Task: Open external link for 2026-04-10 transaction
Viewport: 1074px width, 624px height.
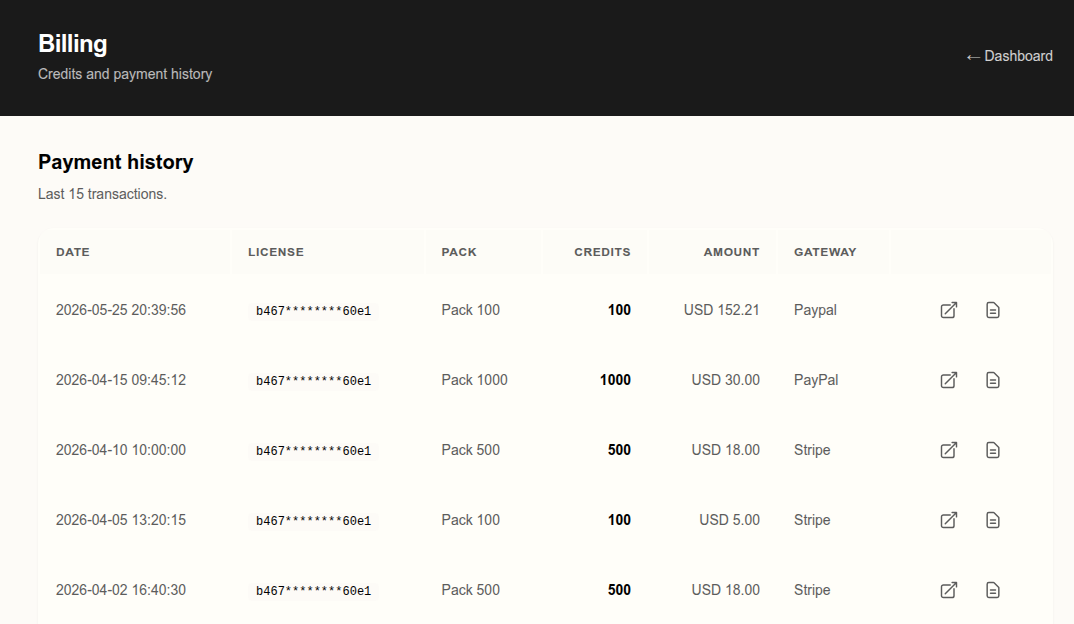Action: tap(949, 450)
